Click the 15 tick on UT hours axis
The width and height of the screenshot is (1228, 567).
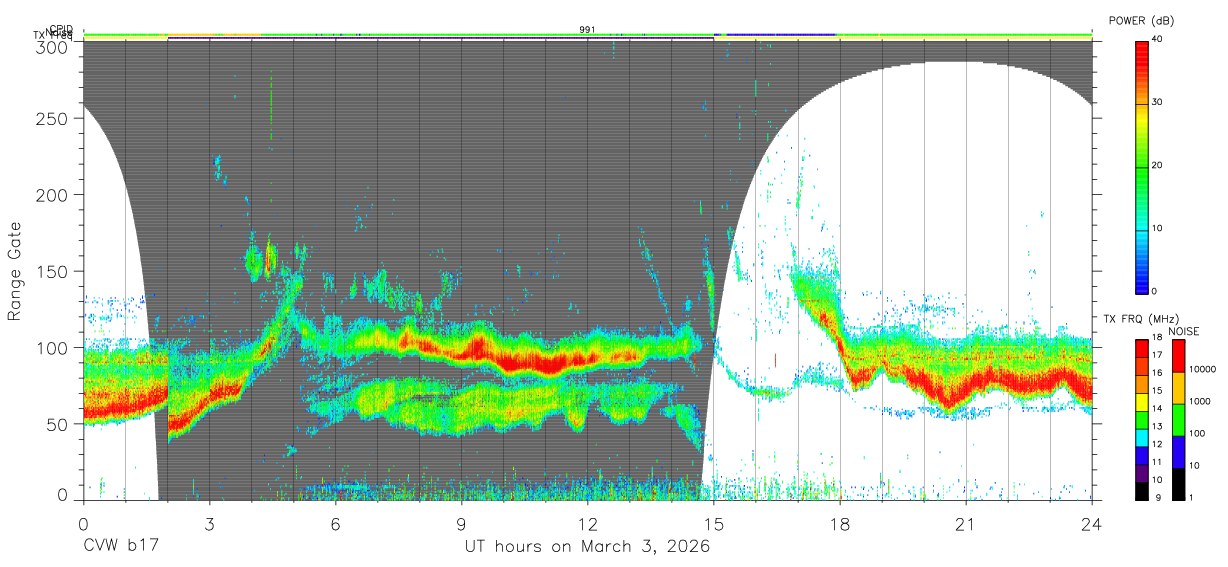point(714,524)
